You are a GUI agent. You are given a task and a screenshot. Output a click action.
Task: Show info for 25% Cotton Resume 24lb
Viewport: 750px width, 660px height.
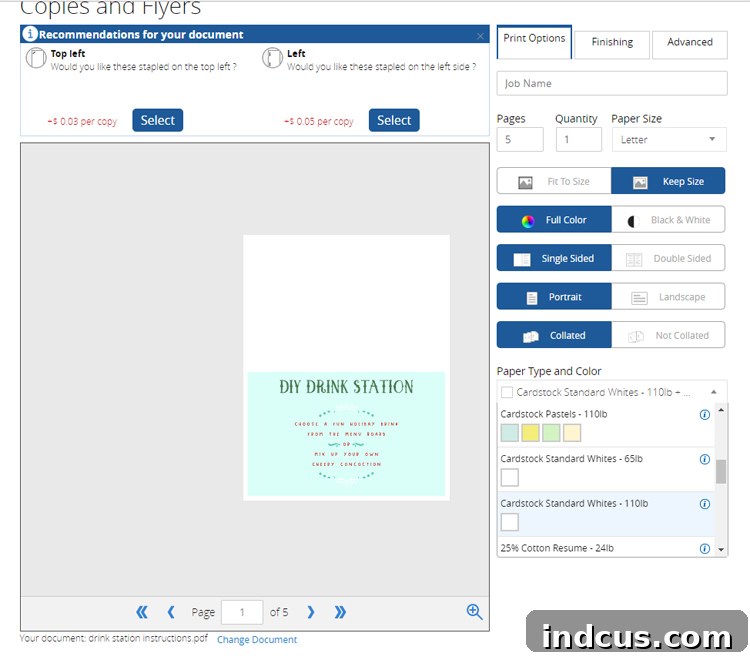coord(705,549)
